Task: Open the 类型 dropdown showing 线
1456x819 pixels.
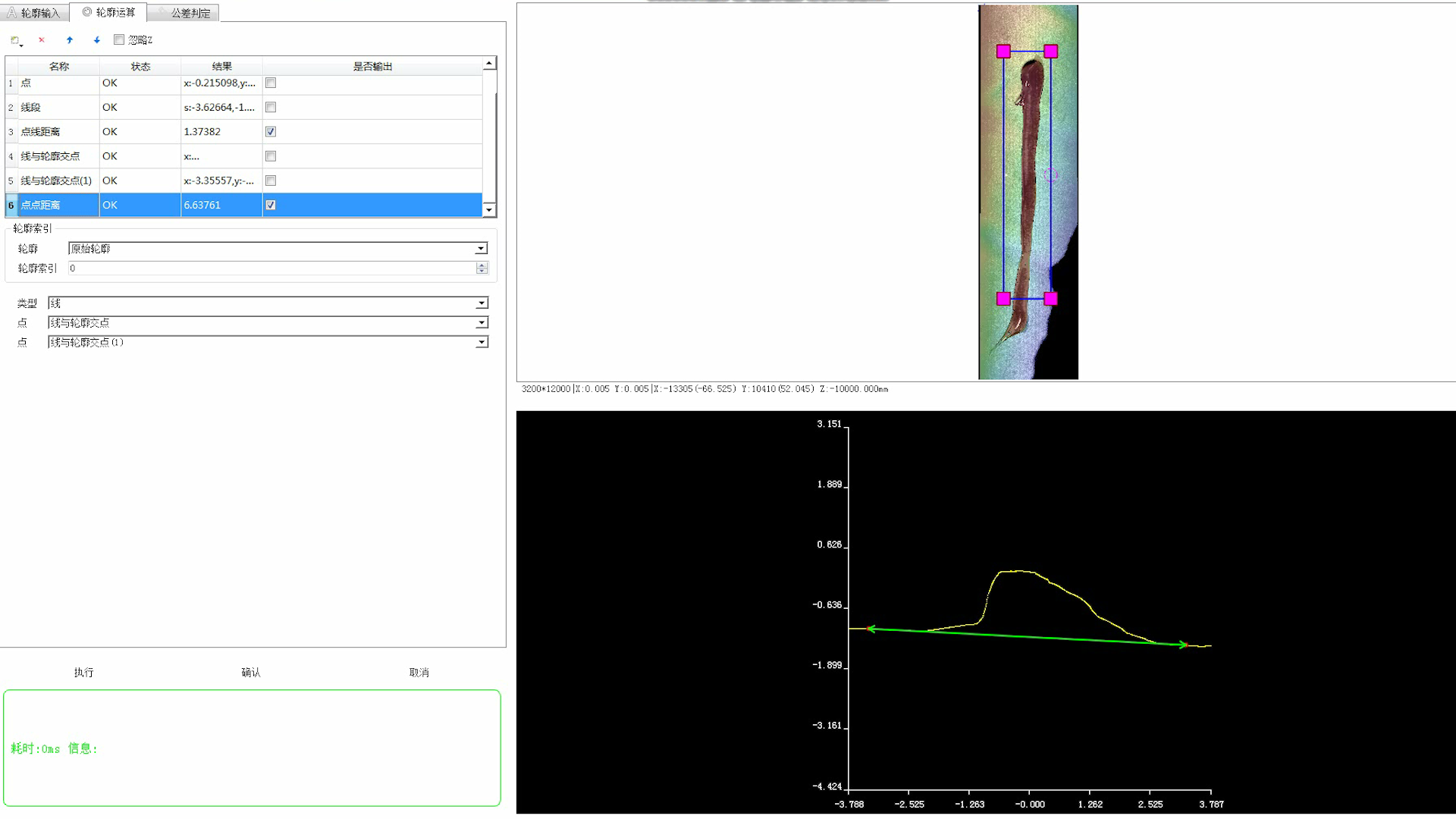Action: [482, 303]
